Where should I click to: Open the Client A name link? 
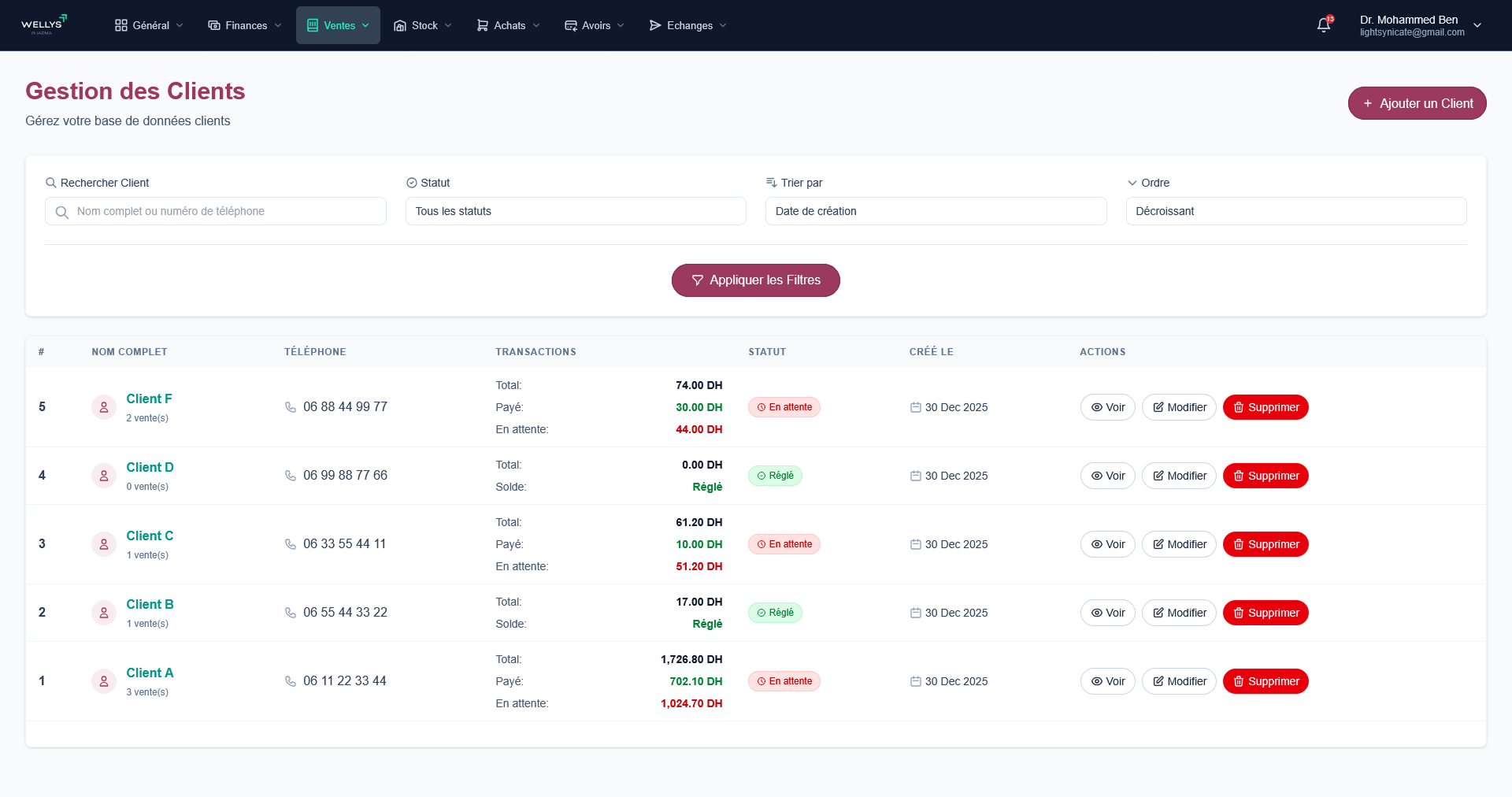(150, 673)
